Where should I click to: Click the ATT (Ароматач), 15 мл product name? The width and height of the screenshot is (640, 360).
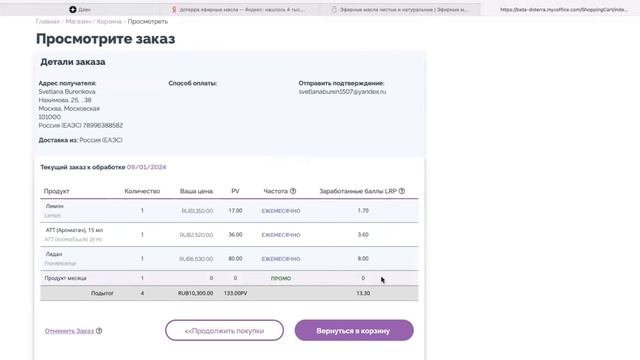[74, 230]
